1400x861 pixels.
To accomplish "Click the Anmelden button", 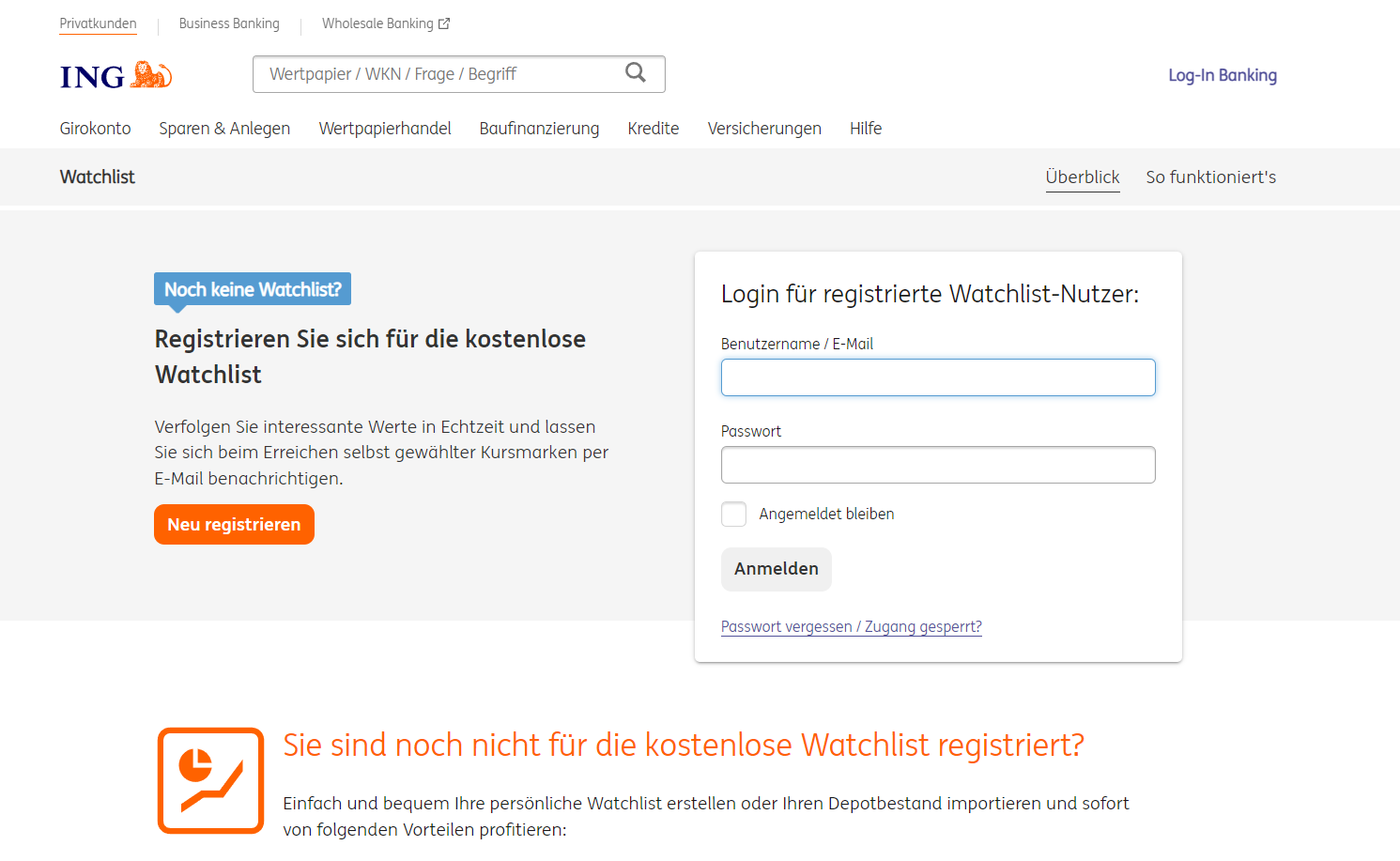I will pos(777,569).
